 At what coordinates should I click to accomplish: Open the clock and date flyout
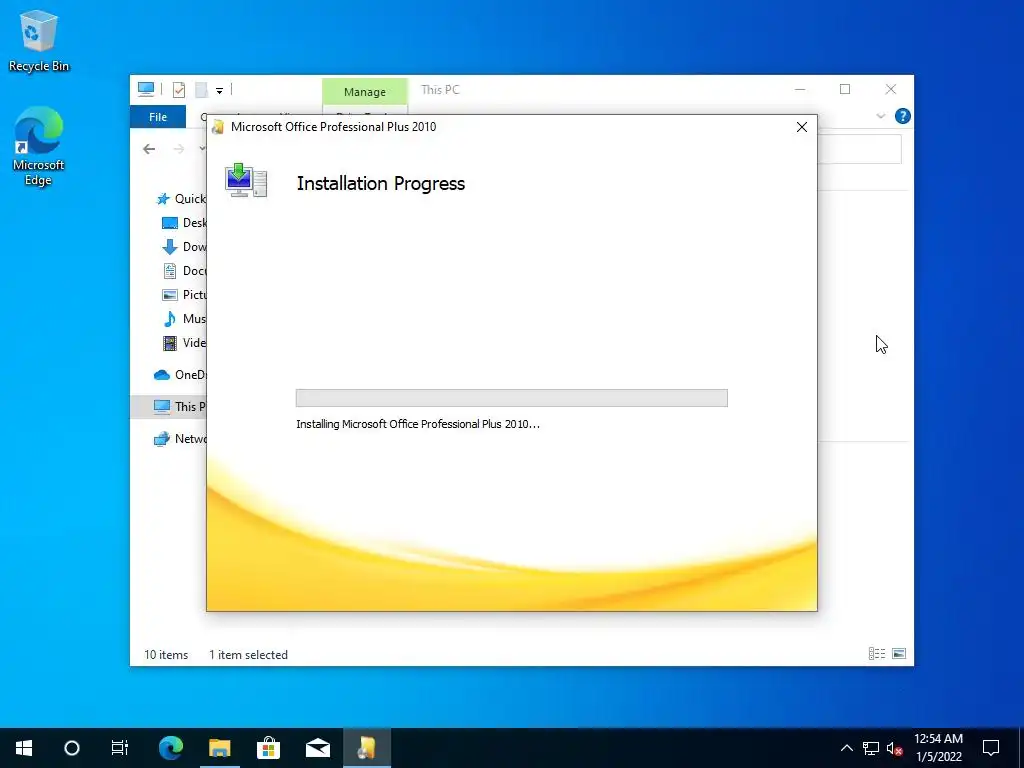pos(938,748)
